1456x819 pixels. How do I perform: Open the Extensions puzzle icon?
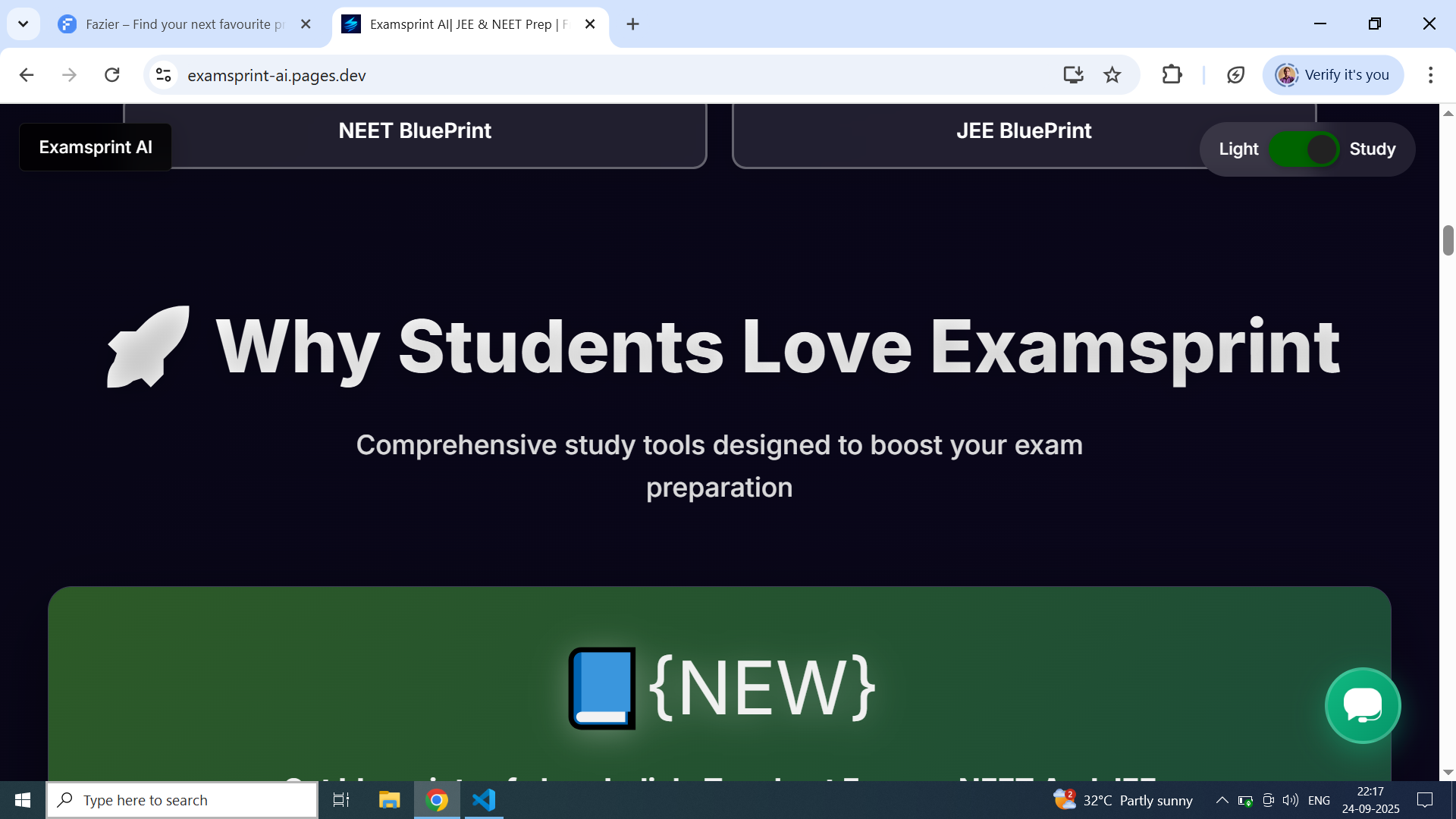(x=1172, y=75)
